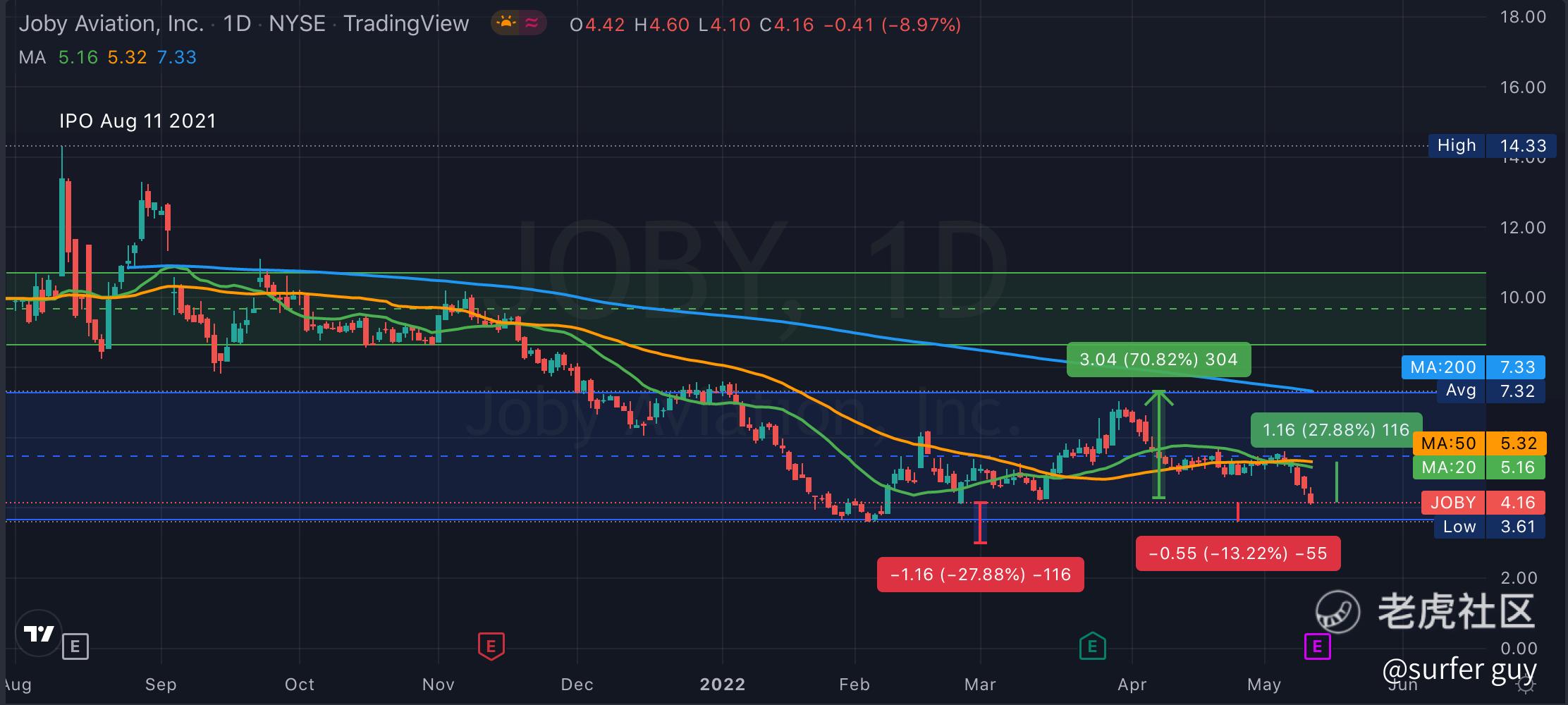
Task: Click the gray E events icon beside the logo
Action: click(75, 646)
